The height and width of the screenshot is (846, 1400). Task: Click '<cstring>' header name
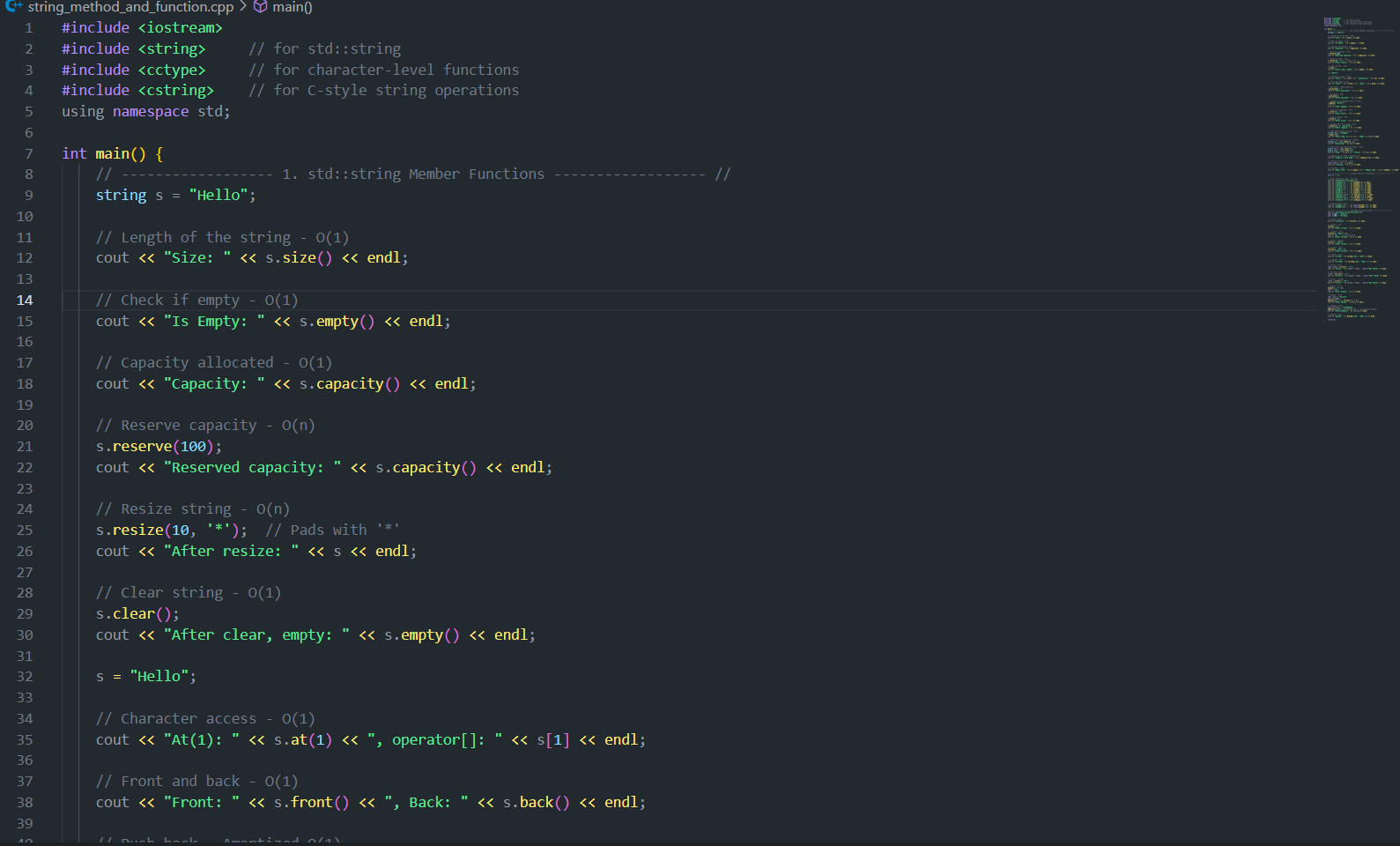tap(175, 91)
